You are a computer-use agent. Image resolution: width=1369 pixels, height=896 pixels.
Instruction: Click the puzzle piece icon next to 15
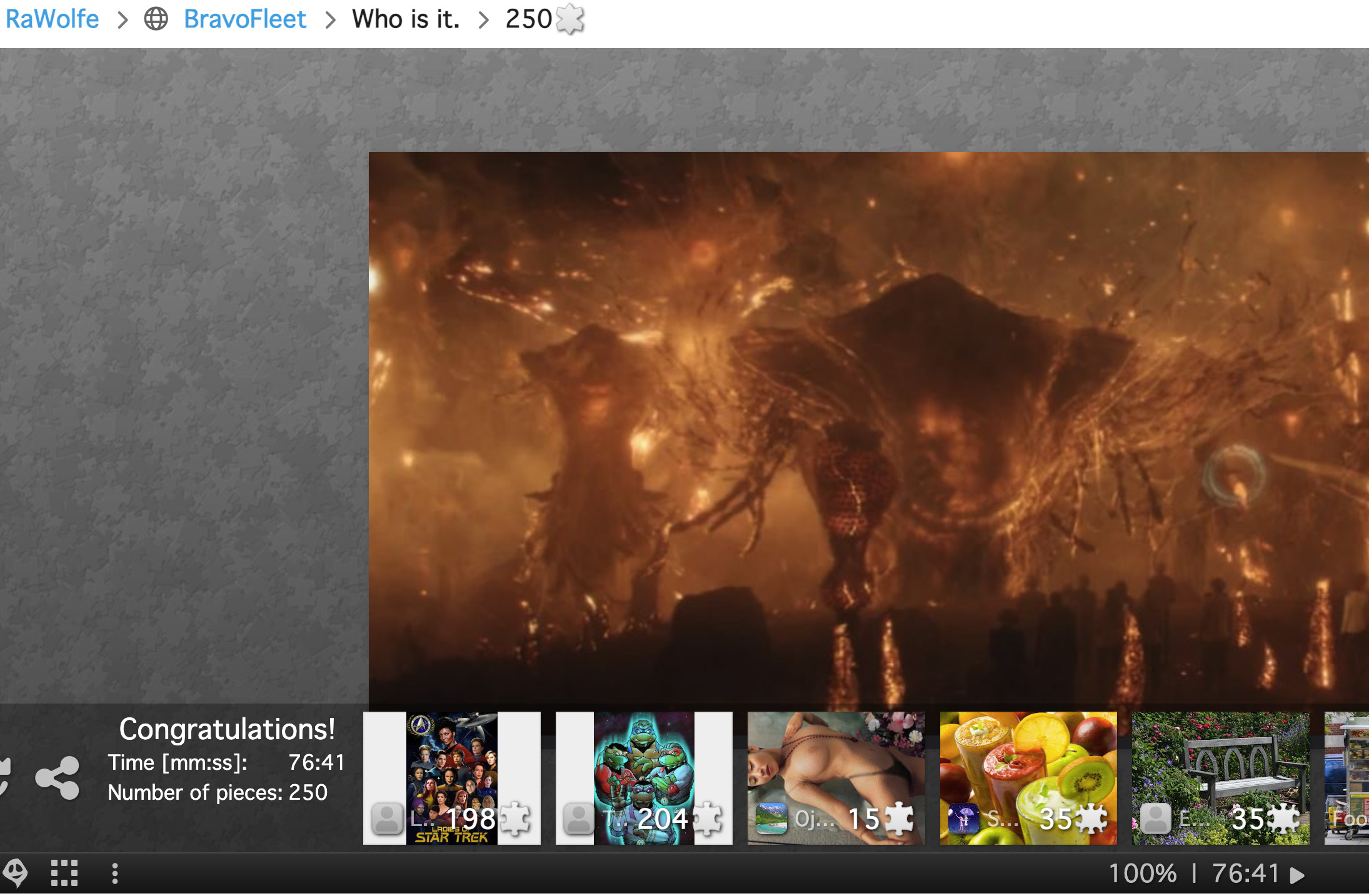[x=899, y=819]
